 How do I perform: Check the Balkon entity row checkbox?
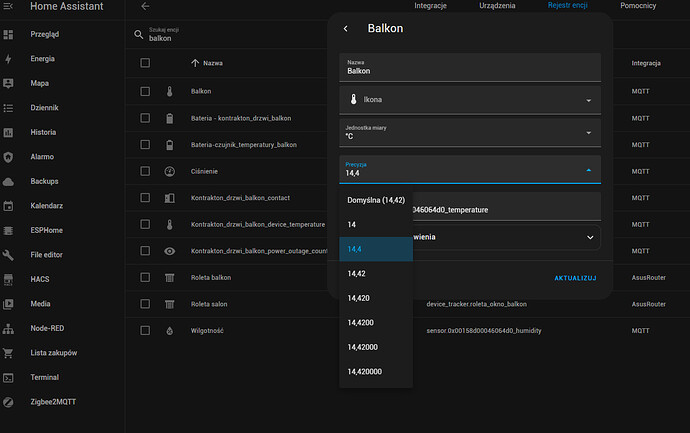click(145, 92)
